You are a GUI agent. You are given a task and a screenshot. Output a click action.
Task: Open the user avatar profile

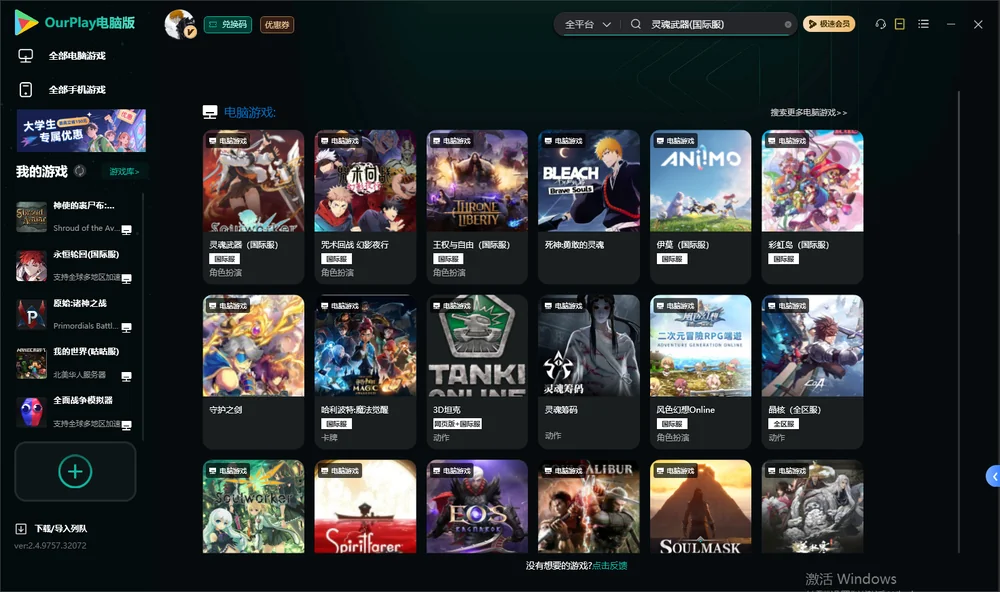point(180,24)
